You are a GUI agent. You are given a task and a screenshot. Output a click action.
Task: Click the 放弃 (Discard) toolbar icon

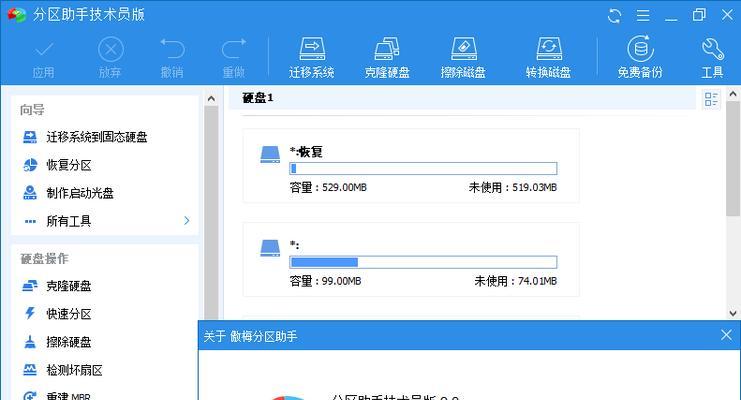coord(110,58)
